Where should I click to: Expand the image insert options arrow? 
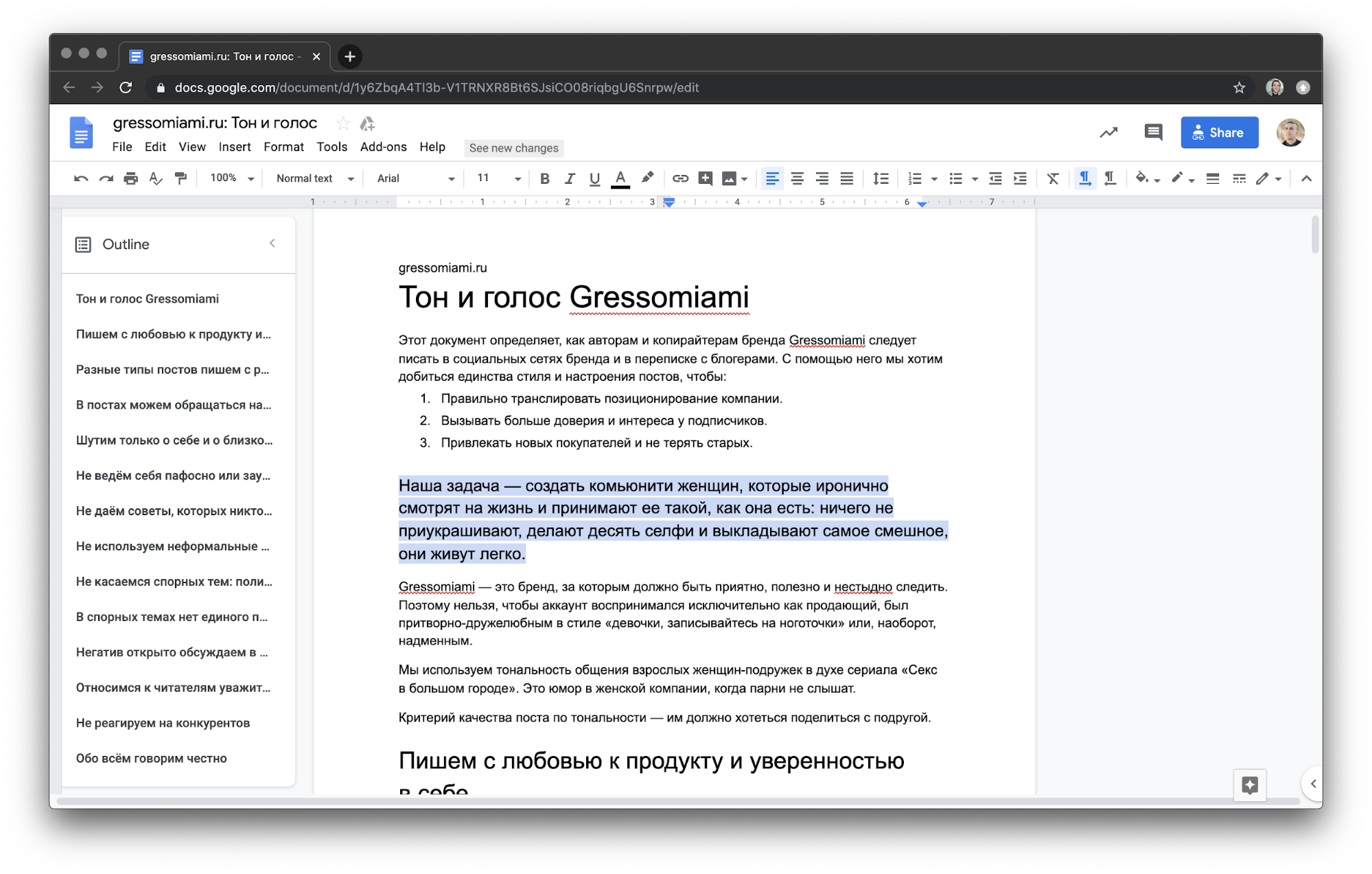click(744, 179)
